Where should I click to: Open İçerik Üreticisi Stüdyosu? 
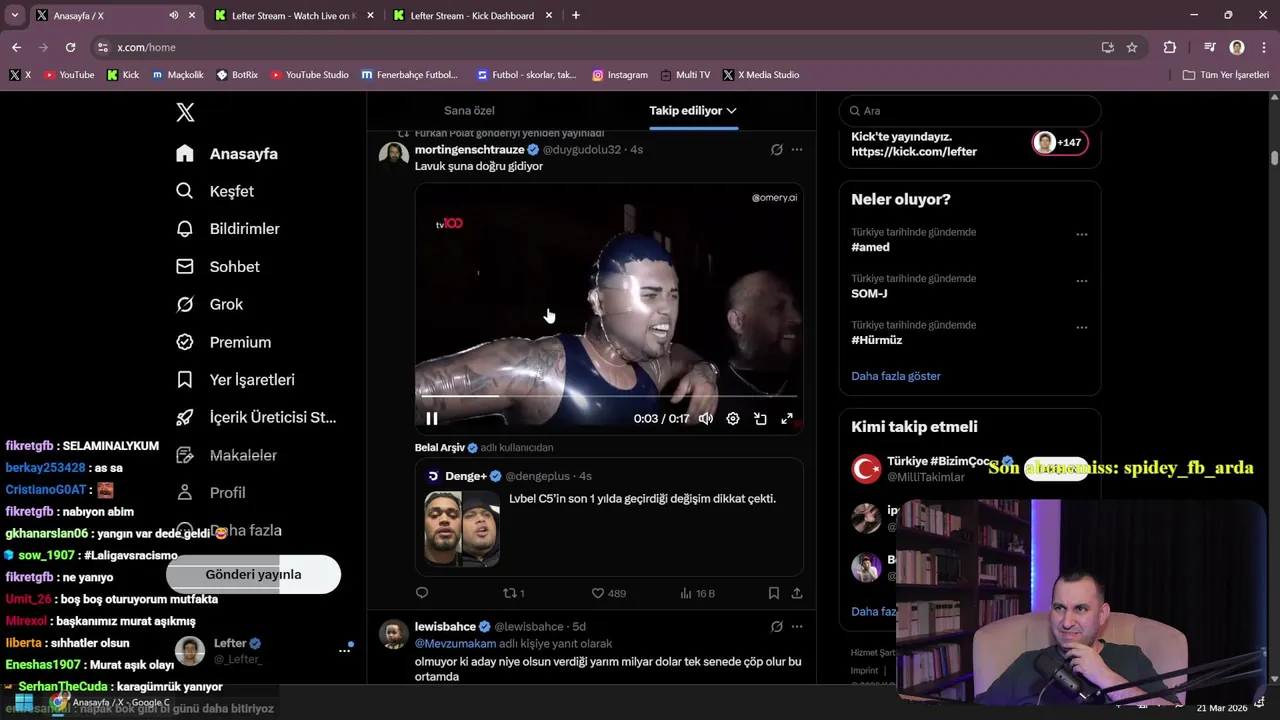(256, 417)
